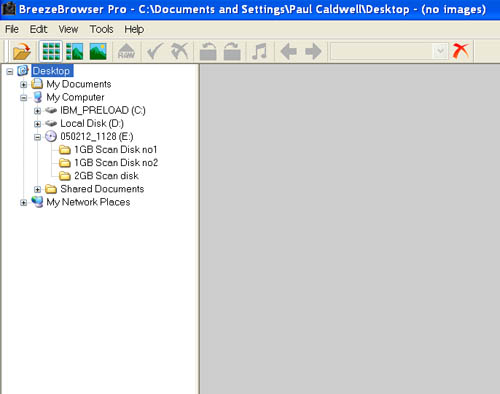Click the BreezeBrowser title bar camera icon

[9, 9]
